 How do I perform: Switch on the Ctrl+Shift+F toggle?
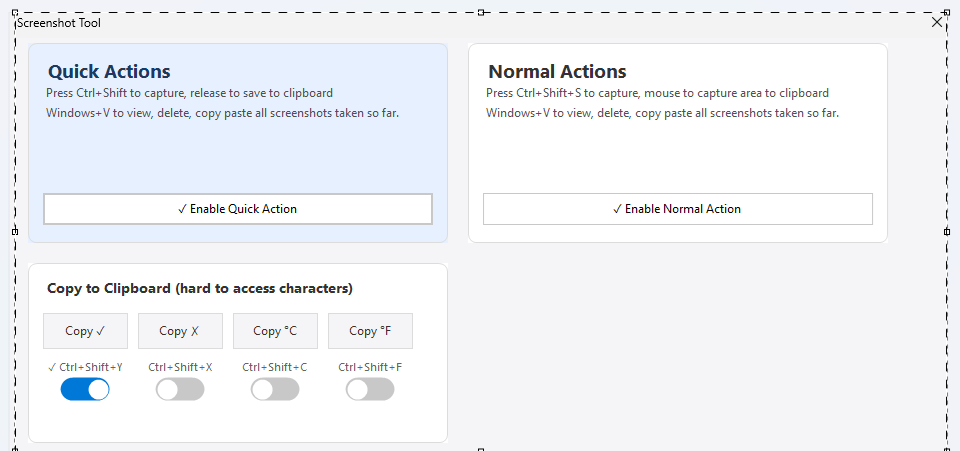click(370, 390)
